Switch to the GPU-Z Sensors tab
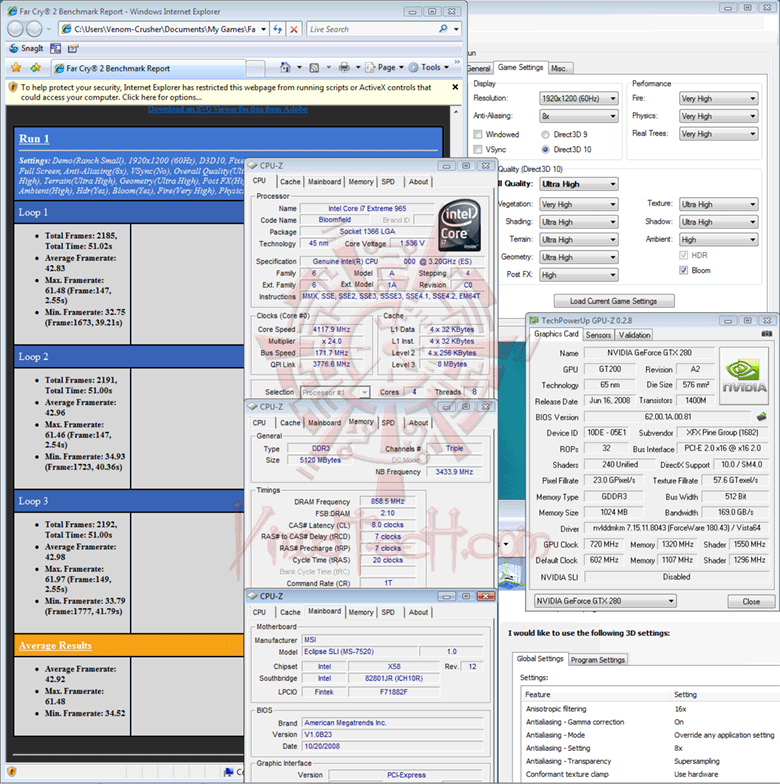The height and width of the screenshot is (784, 780). (x=598, y=335)
